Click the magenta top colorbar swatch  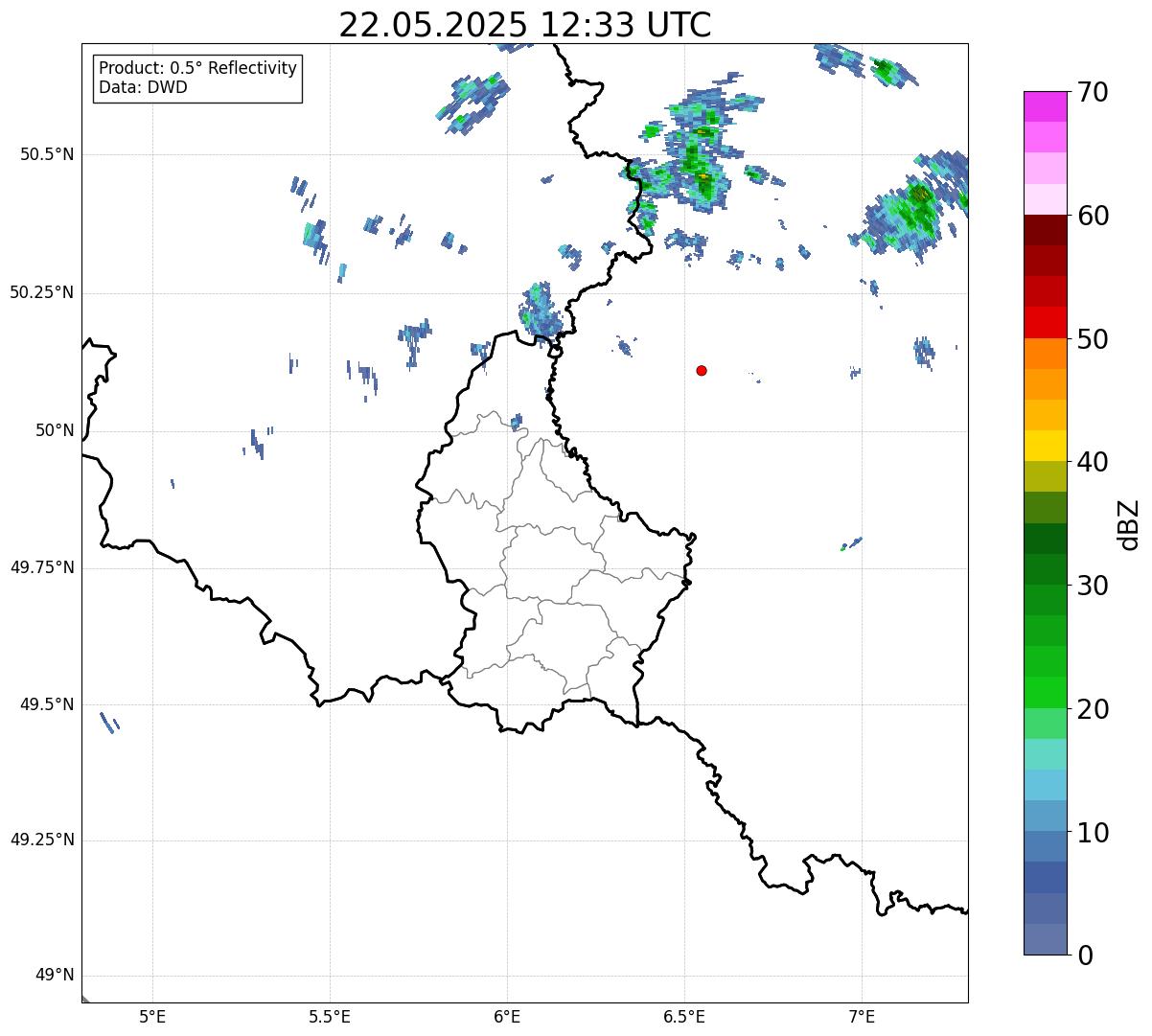pos(1045,106)
